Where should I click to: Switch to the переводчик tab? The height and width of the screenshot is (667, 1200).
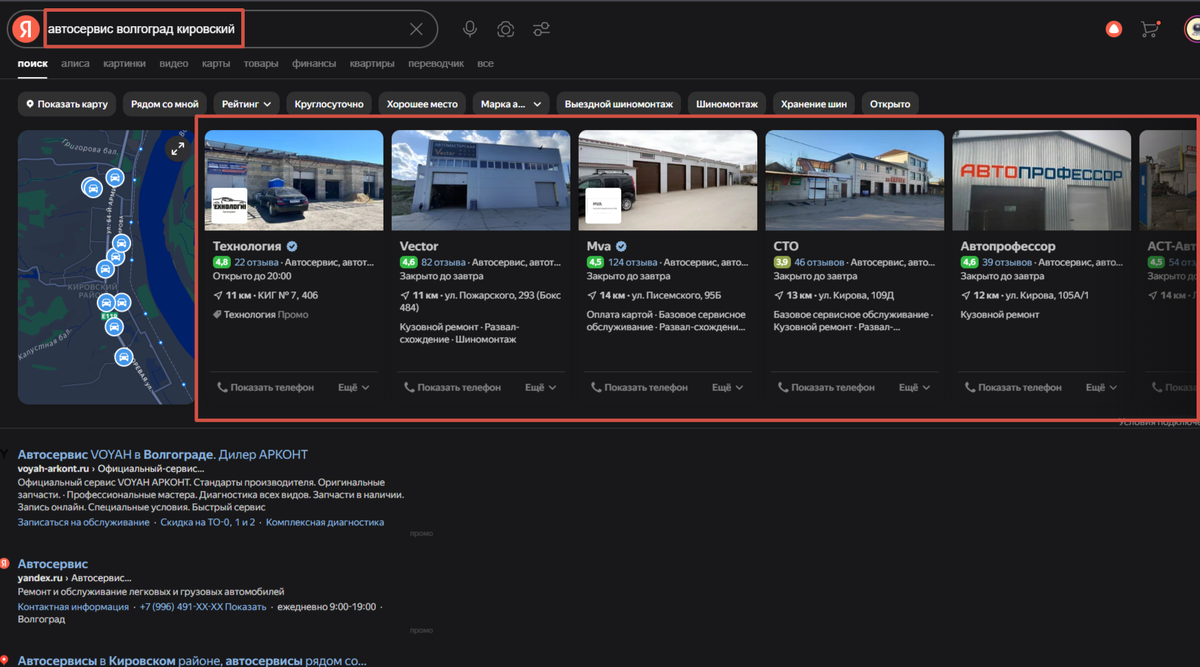point(436,64)
